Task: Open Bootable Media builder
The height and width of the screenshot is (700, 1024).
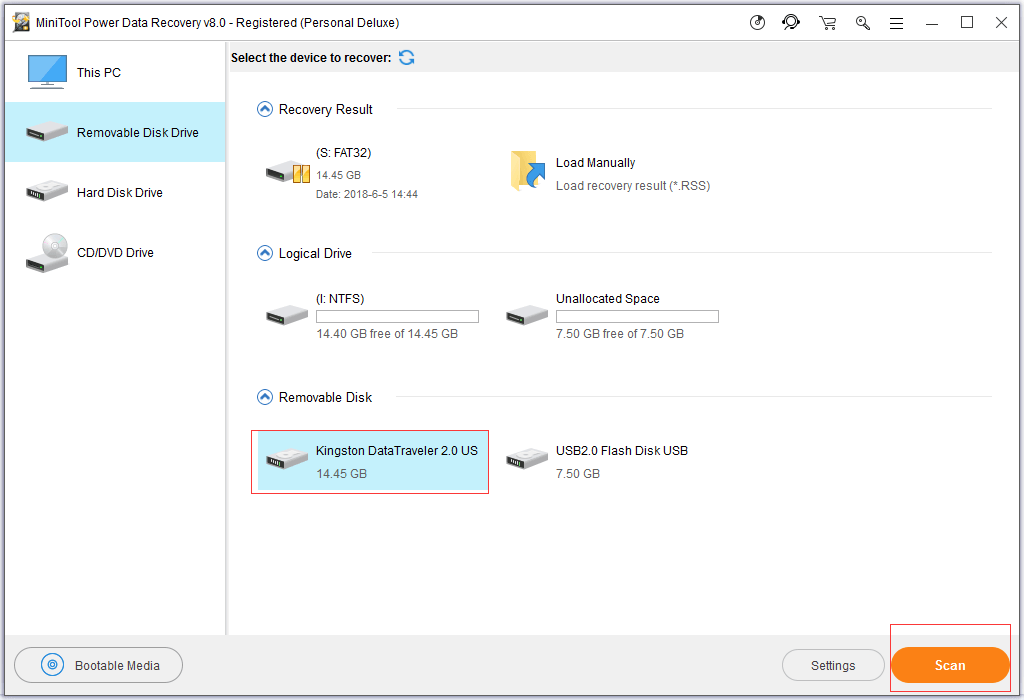Action: tap(99, 665)
